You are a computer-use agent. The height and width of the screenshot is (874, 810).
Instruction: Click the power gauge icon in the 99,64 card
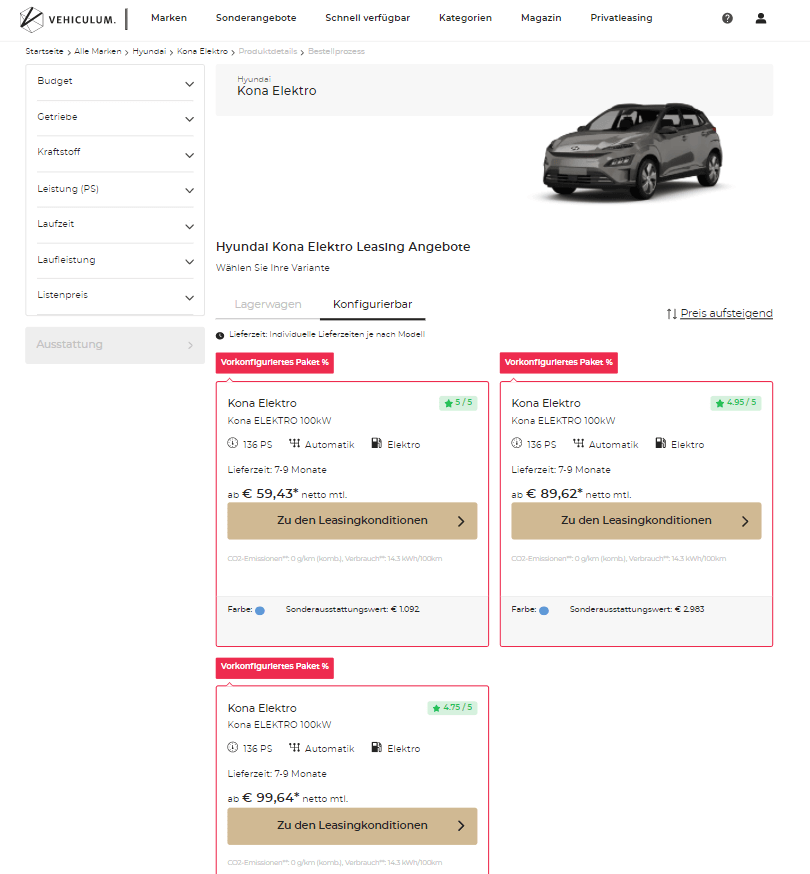point(232,747)
